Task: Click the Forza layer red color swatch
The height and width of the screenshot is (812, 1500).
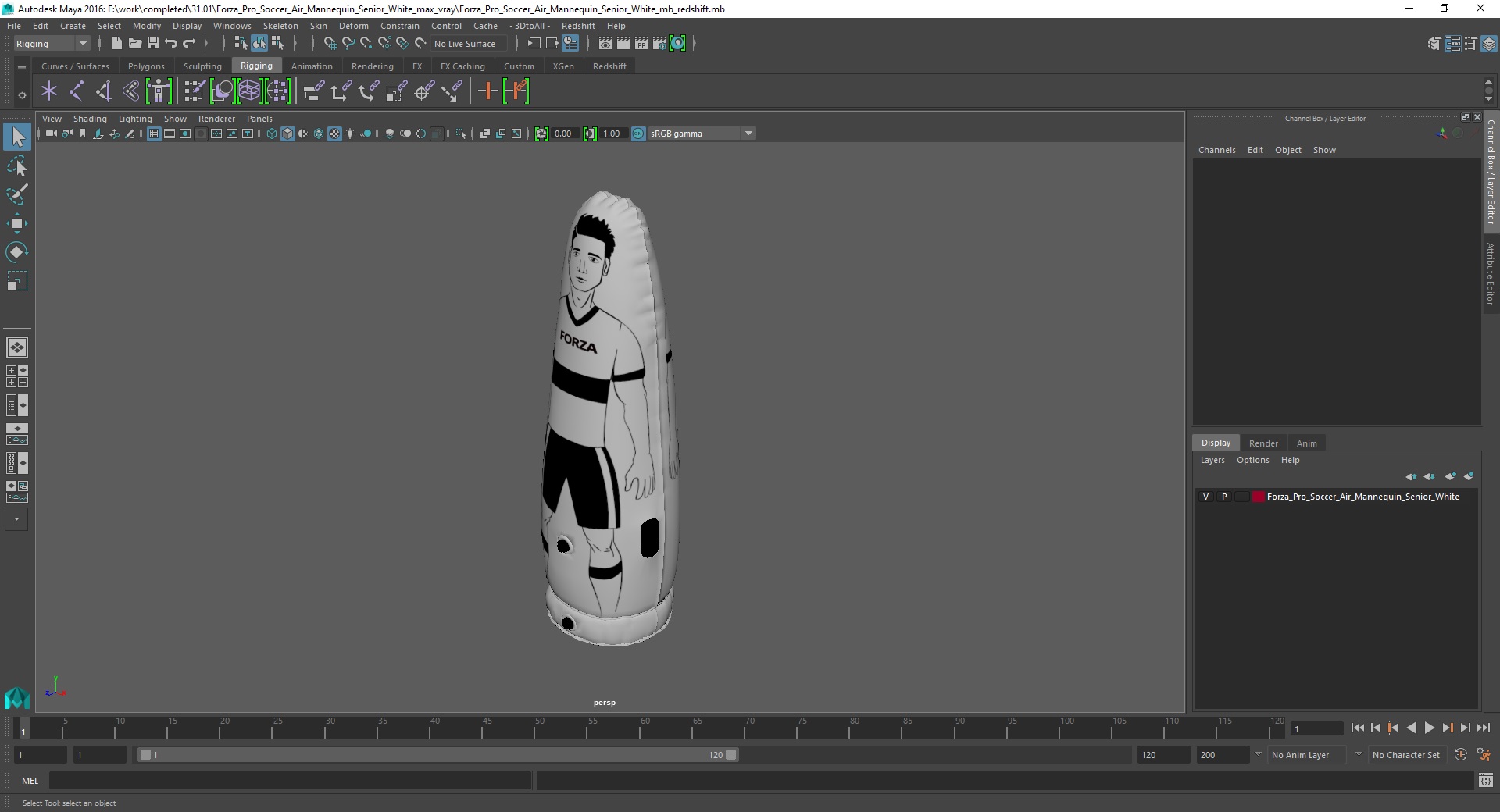Action: 1259,497
